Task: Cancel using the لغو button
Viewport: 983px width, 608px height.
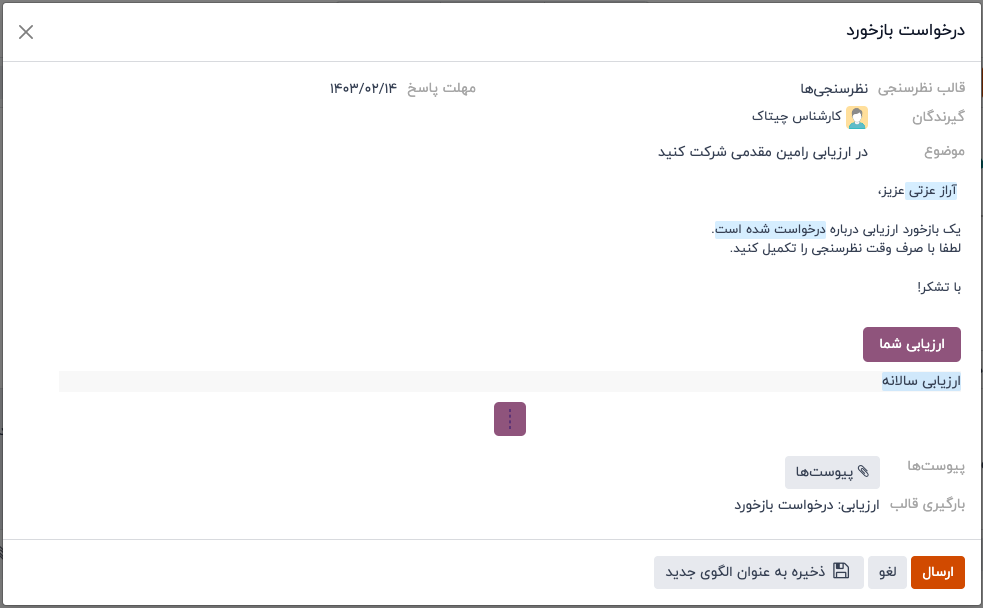Action: (887, 572)
